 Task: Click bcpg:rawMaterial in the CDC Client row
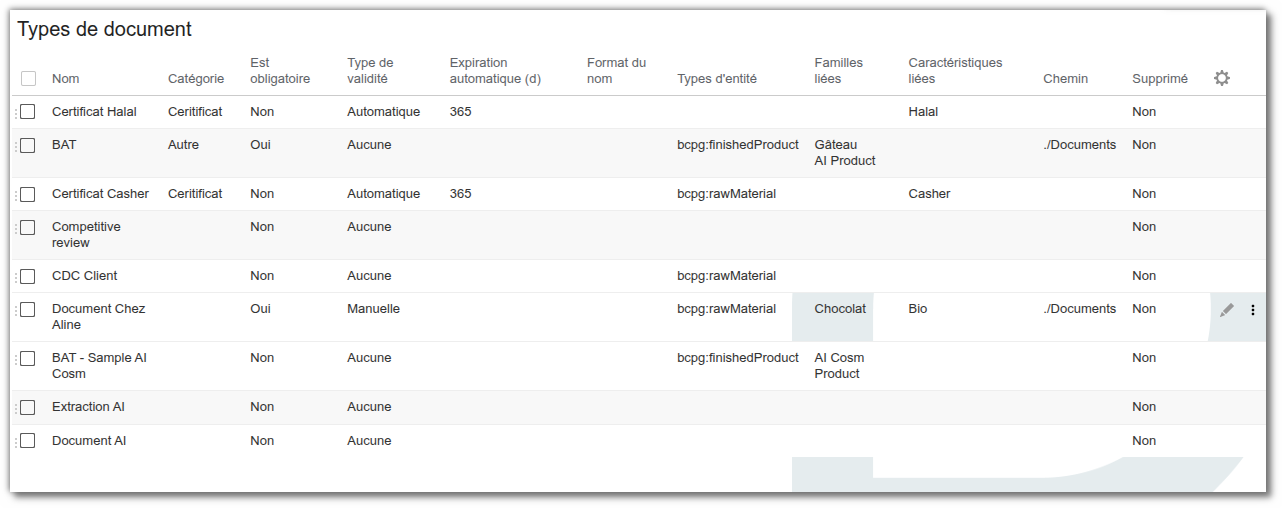[x=727, y=276]
